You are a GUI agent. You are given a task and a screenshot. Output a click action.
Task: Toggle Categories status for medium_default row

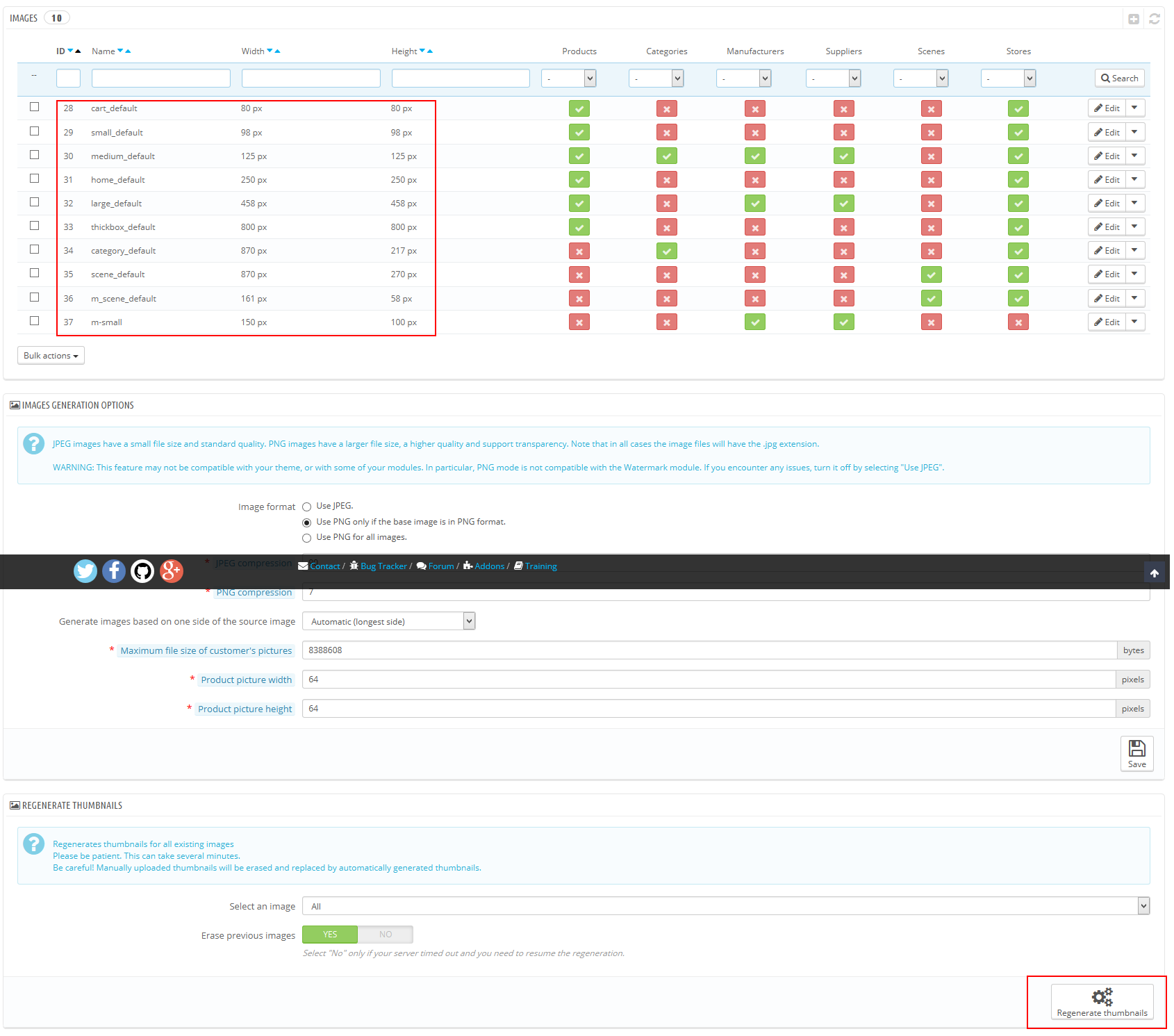(667, 156)
